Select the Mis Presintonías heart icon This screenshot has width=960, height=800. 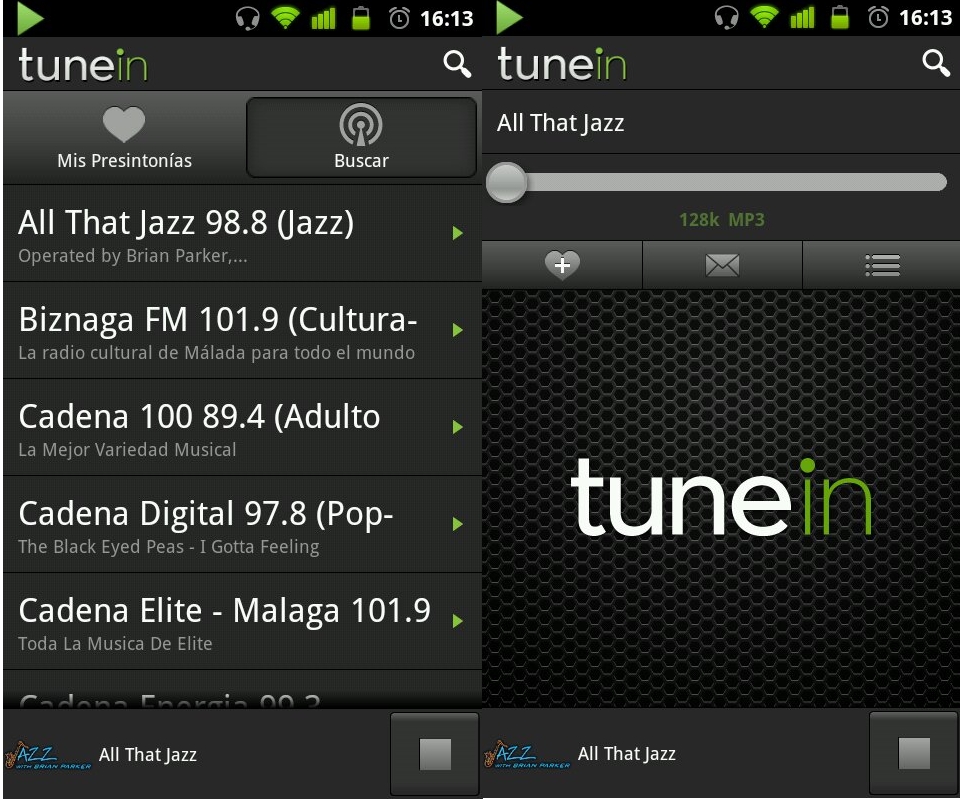click(x=124, y=125)
